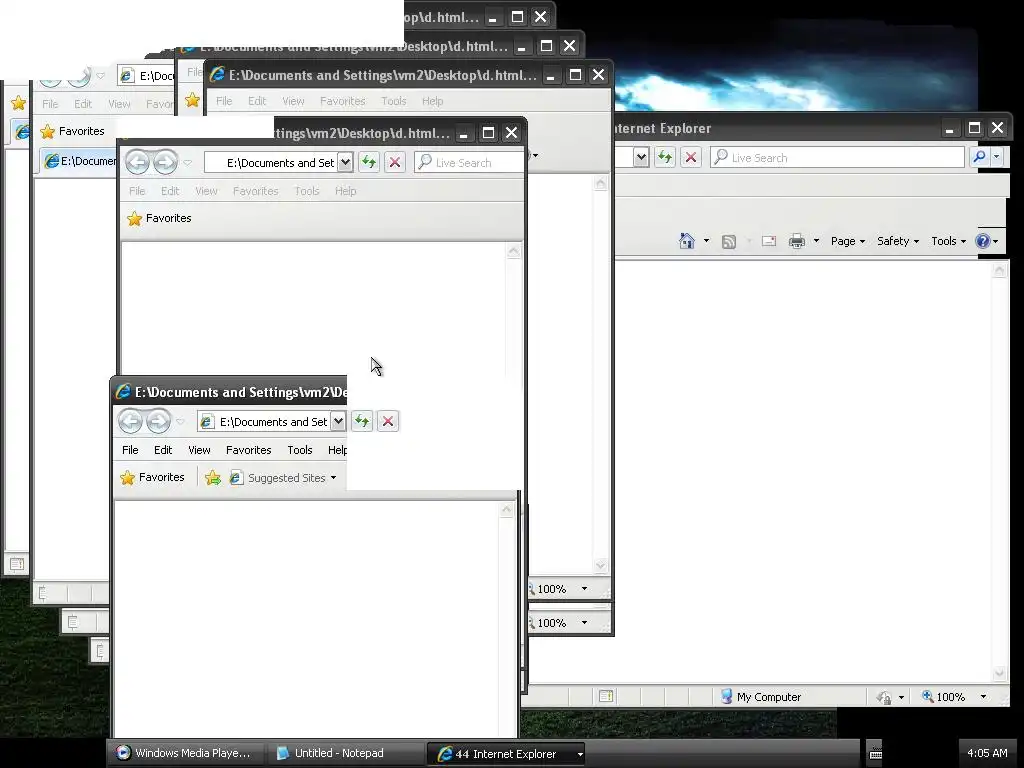Image resolution: width=1024 pixels, height=768 pixels.
Task: Open the search provider dropdown arrow
Action: point(997,157)
